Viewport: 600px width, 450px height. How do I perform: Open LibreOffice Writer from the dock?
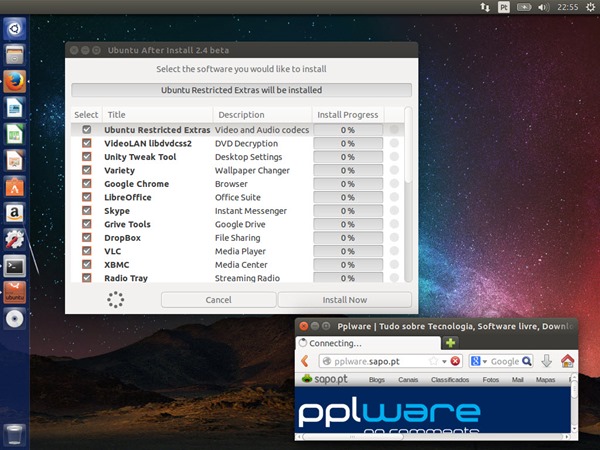(15, 108)
